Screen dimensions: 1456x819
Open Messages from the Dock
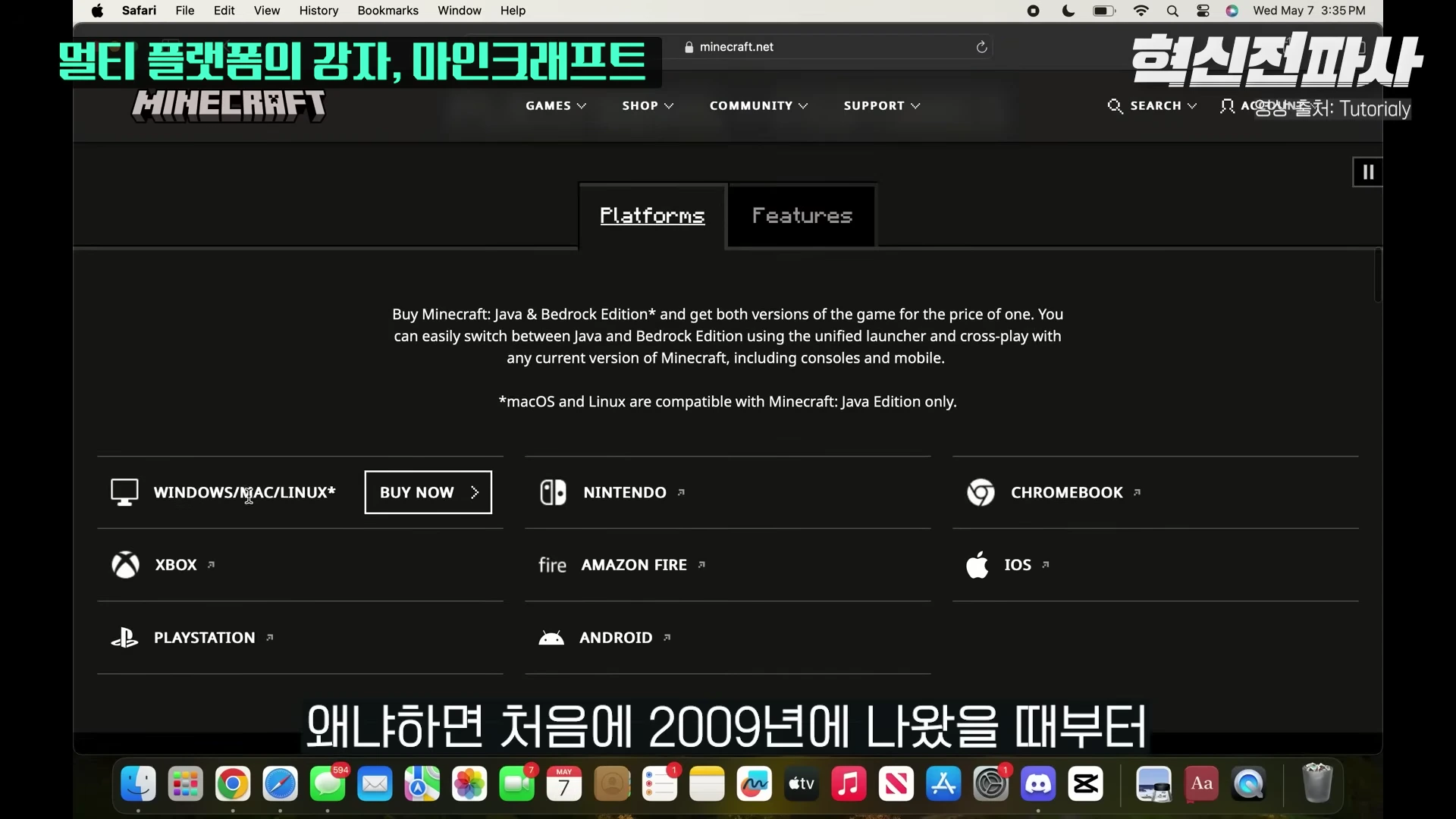pyautogui.click(x=328, y=784)
